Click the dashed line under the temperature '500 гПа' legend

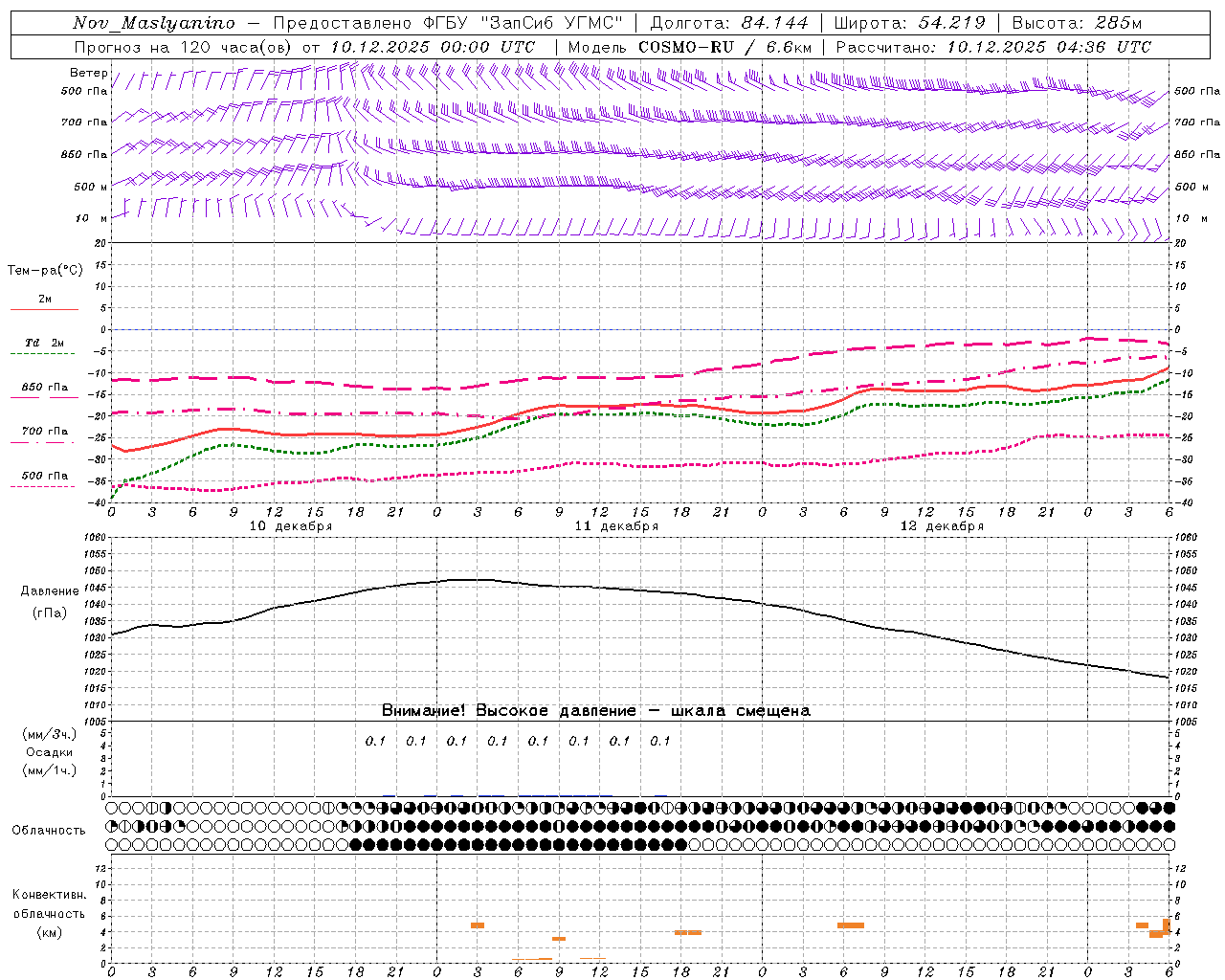tap(44, 487)
